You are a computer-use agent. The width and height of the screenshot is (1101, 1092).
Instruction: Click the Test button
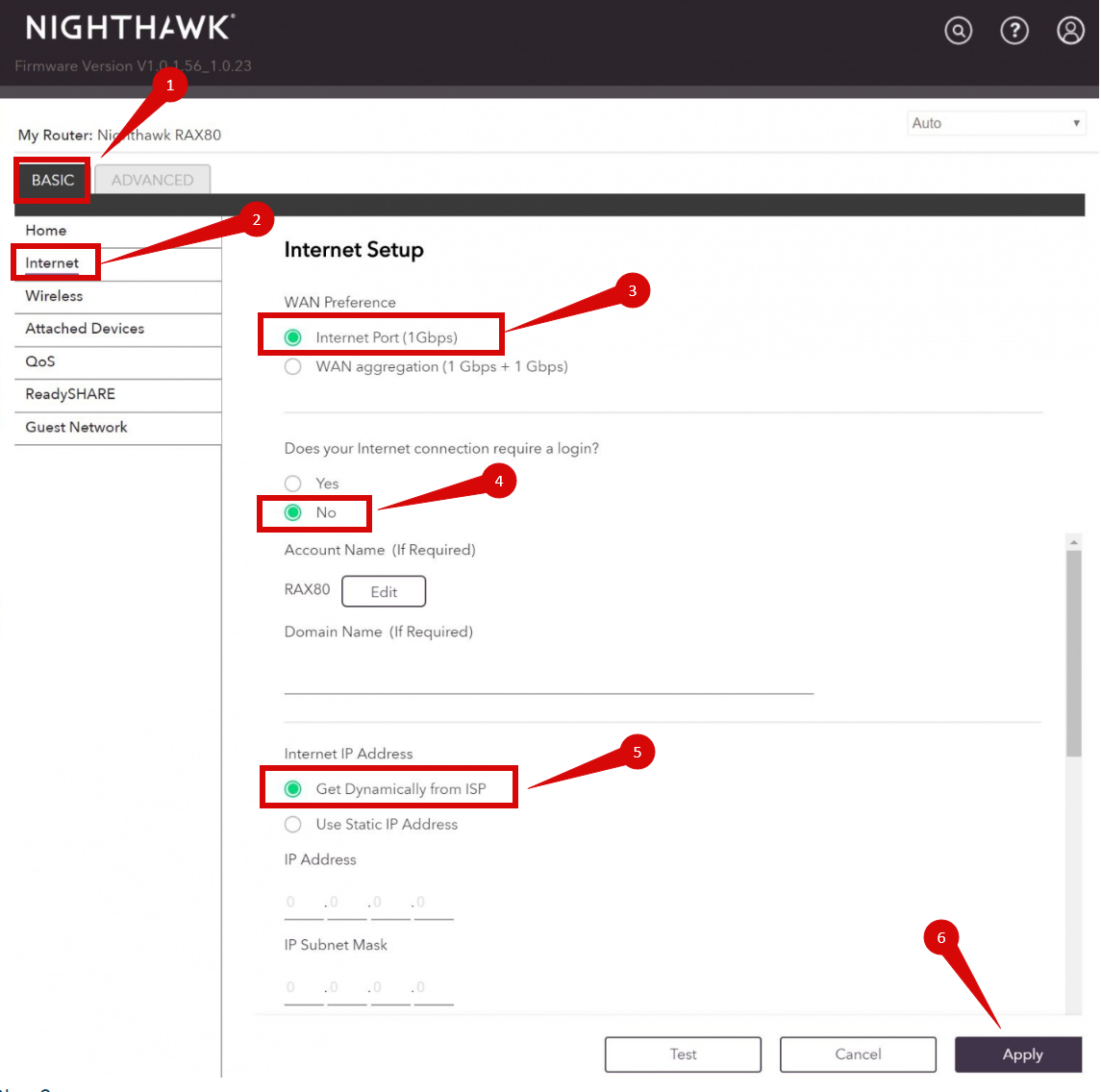coord(683,1055)
